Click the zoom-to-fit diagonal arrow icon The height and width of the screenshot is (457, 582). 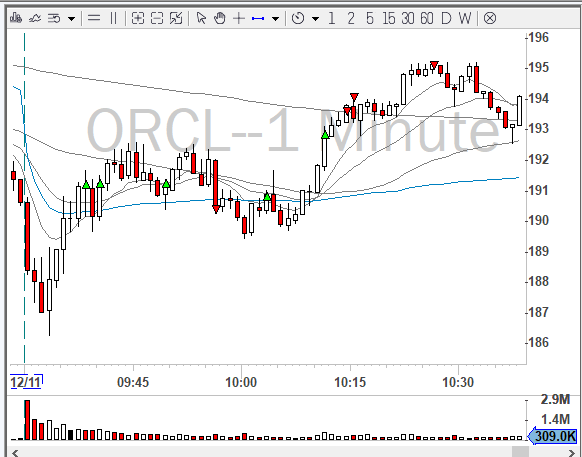point(176,18)
